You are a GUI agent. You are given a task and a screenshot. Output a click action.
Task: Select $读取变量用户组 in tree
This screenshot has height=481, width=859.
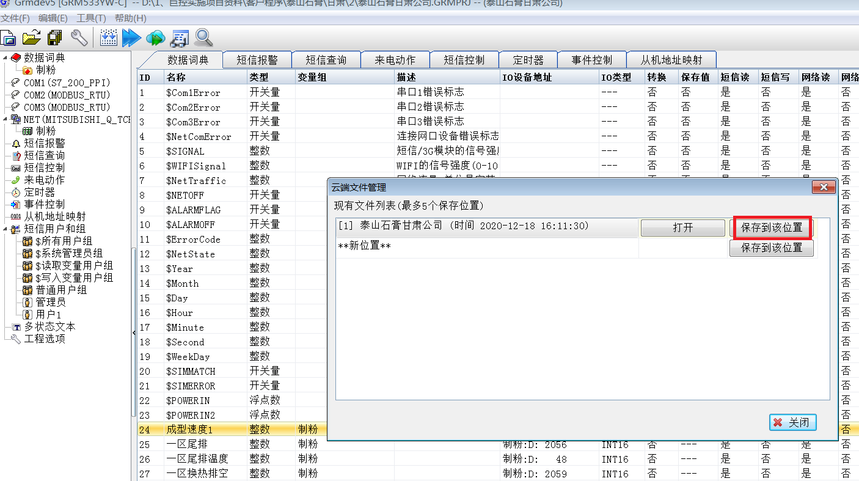74,265
